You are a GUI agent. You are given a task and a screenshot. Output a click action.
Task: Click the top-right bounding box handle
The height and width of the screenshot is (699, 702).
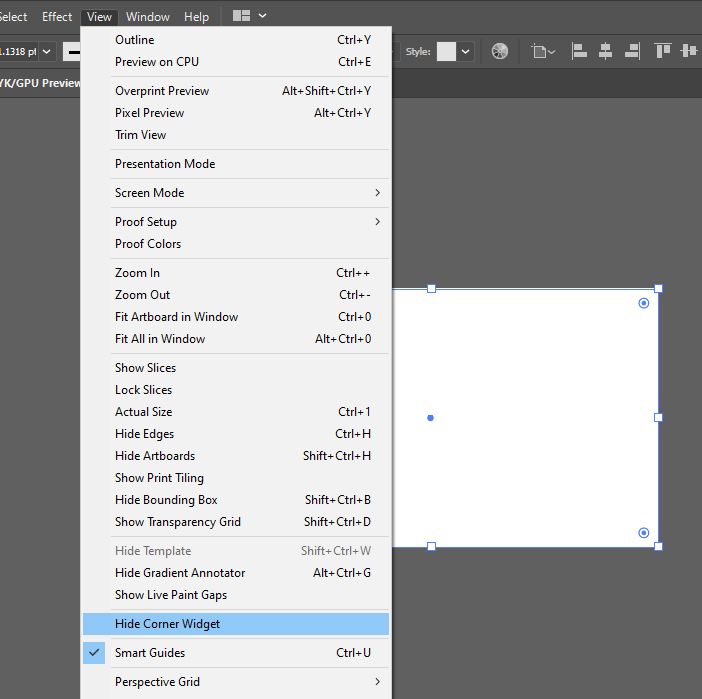[x=658, y=289]
